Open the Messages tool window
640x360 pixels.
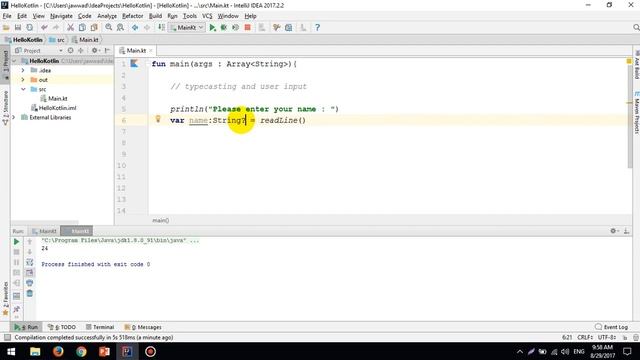tap(143, 327)
